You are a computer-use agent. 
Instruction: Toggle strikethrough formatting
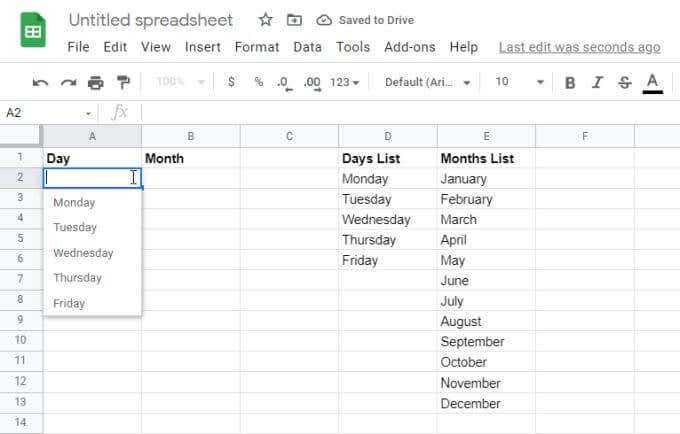tap(624, 83)
